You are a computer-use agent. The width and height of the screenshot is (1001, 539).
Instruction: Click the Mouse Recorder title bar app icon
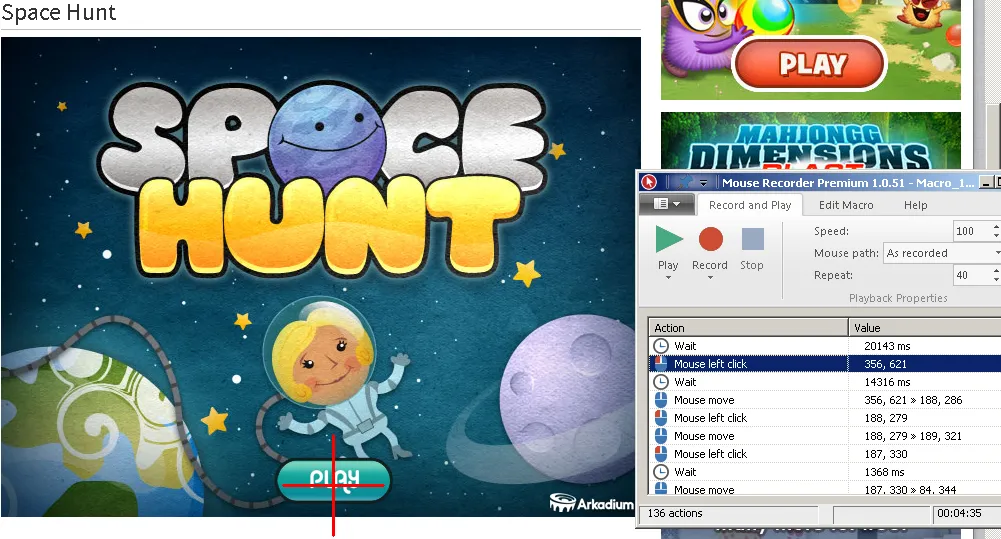tap(649, 183)
